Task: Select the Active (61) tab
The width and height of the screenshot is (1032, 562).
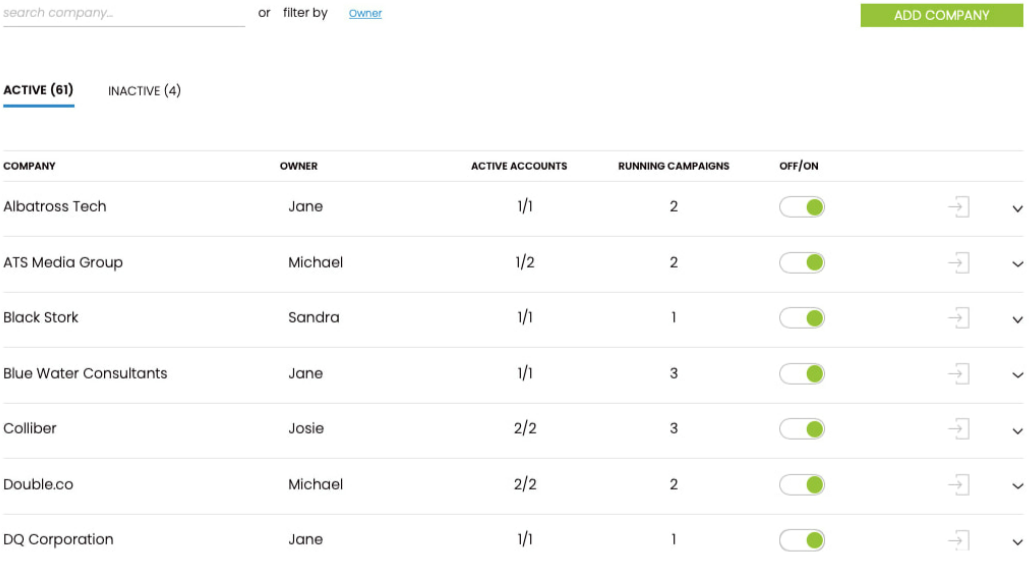Action: pos(38,90)
